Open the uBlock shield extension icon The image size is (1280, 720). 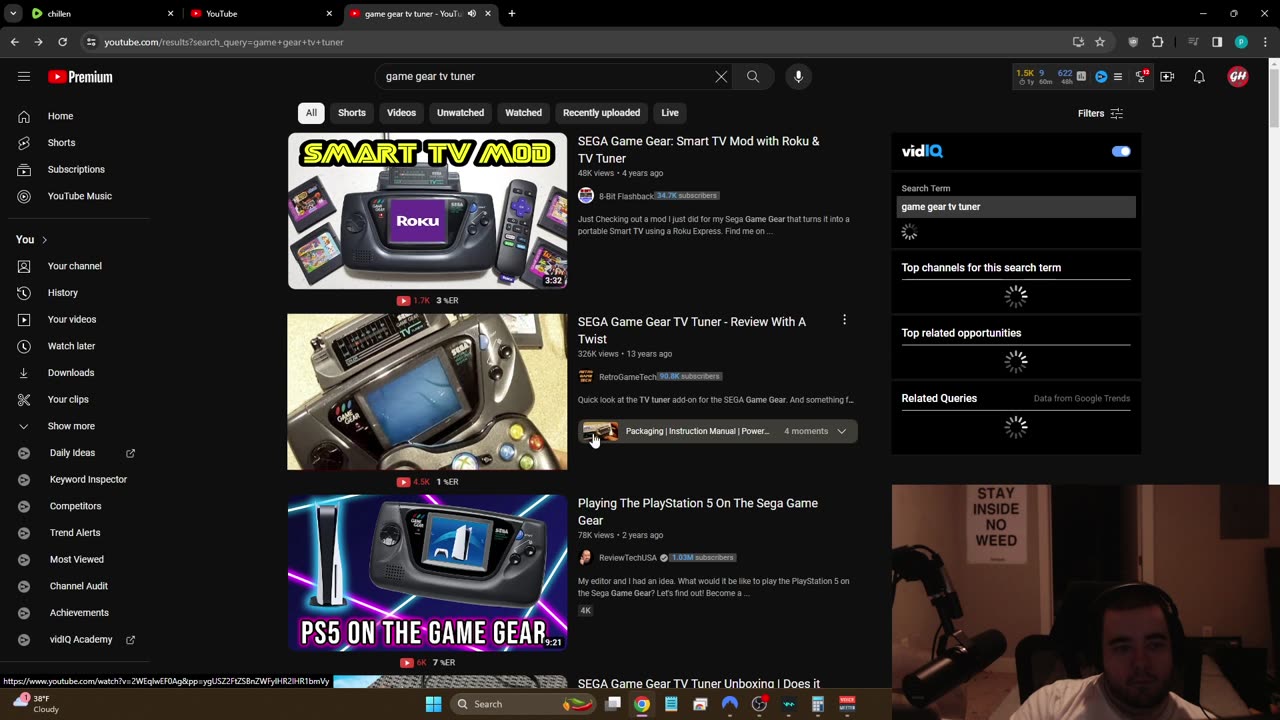point(1133,42)
